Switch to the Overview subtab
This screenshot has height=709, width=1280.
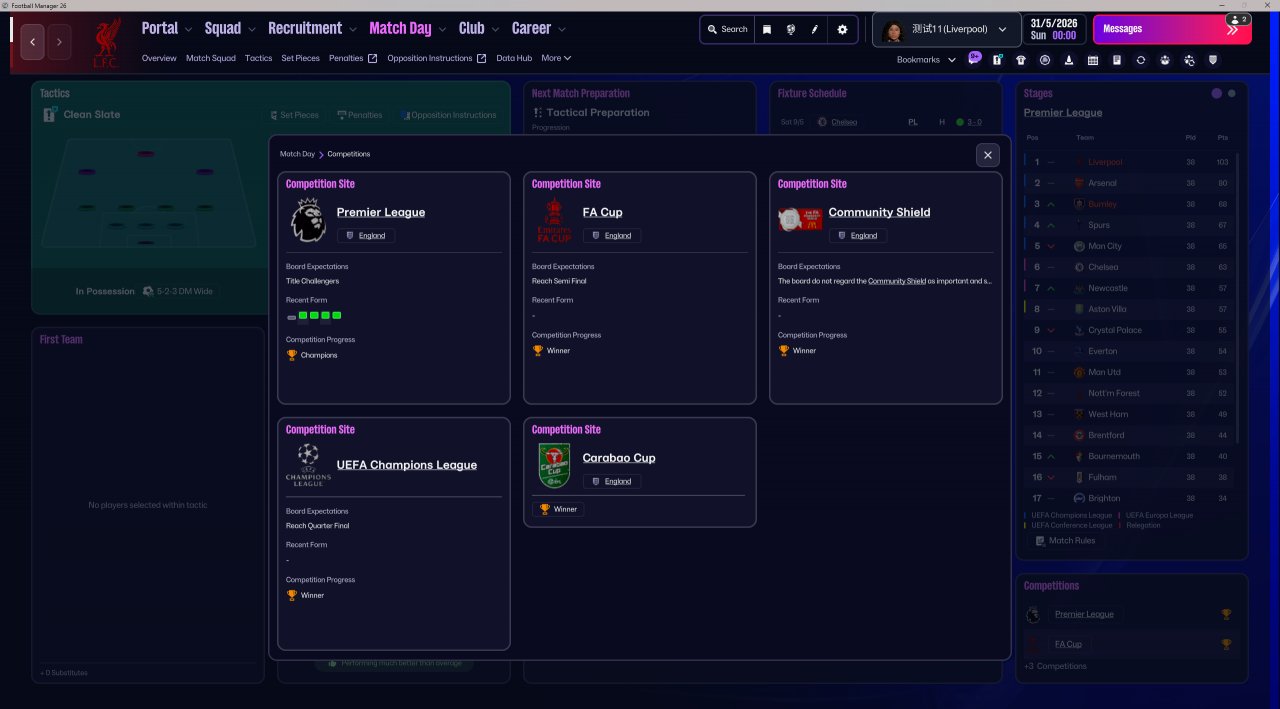(159, 58)
